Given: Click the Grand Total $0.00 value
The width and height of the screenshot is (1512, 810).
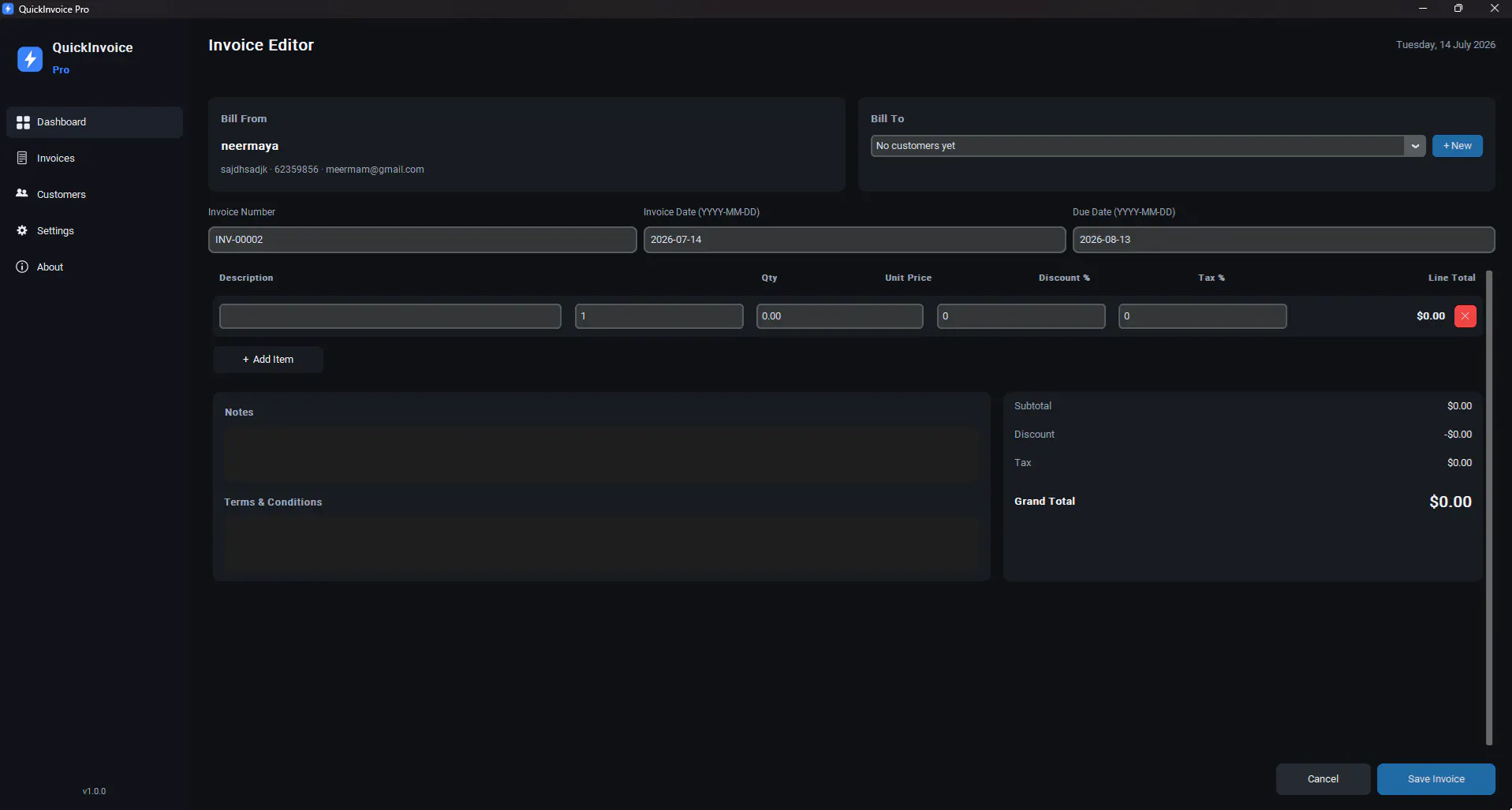Looking at the screenshot, I should click(1450, 502).
